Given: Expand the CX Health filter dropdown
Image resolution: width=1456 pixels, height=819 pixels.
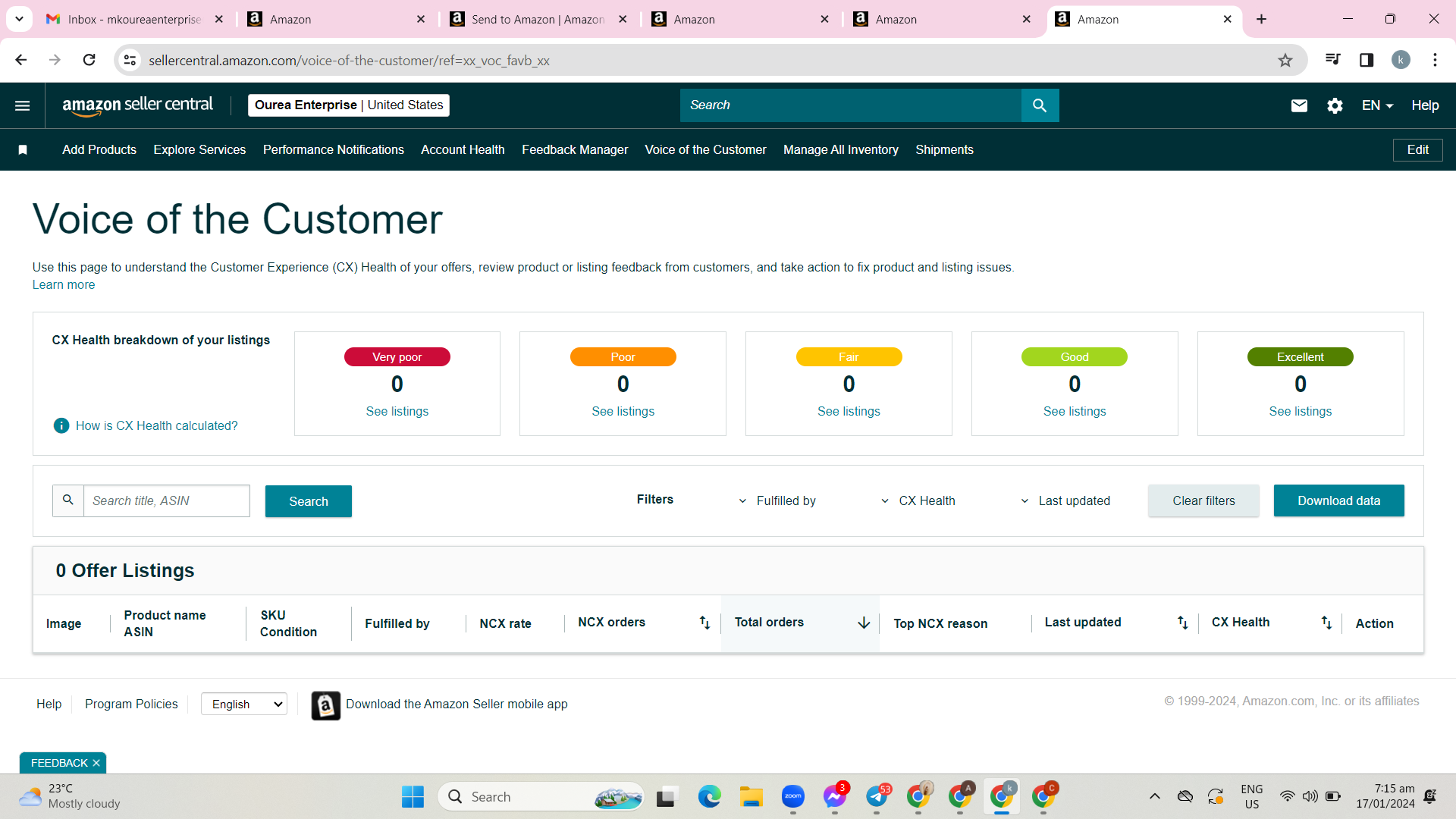Looking at the screenshot, I should click(918, 501).
